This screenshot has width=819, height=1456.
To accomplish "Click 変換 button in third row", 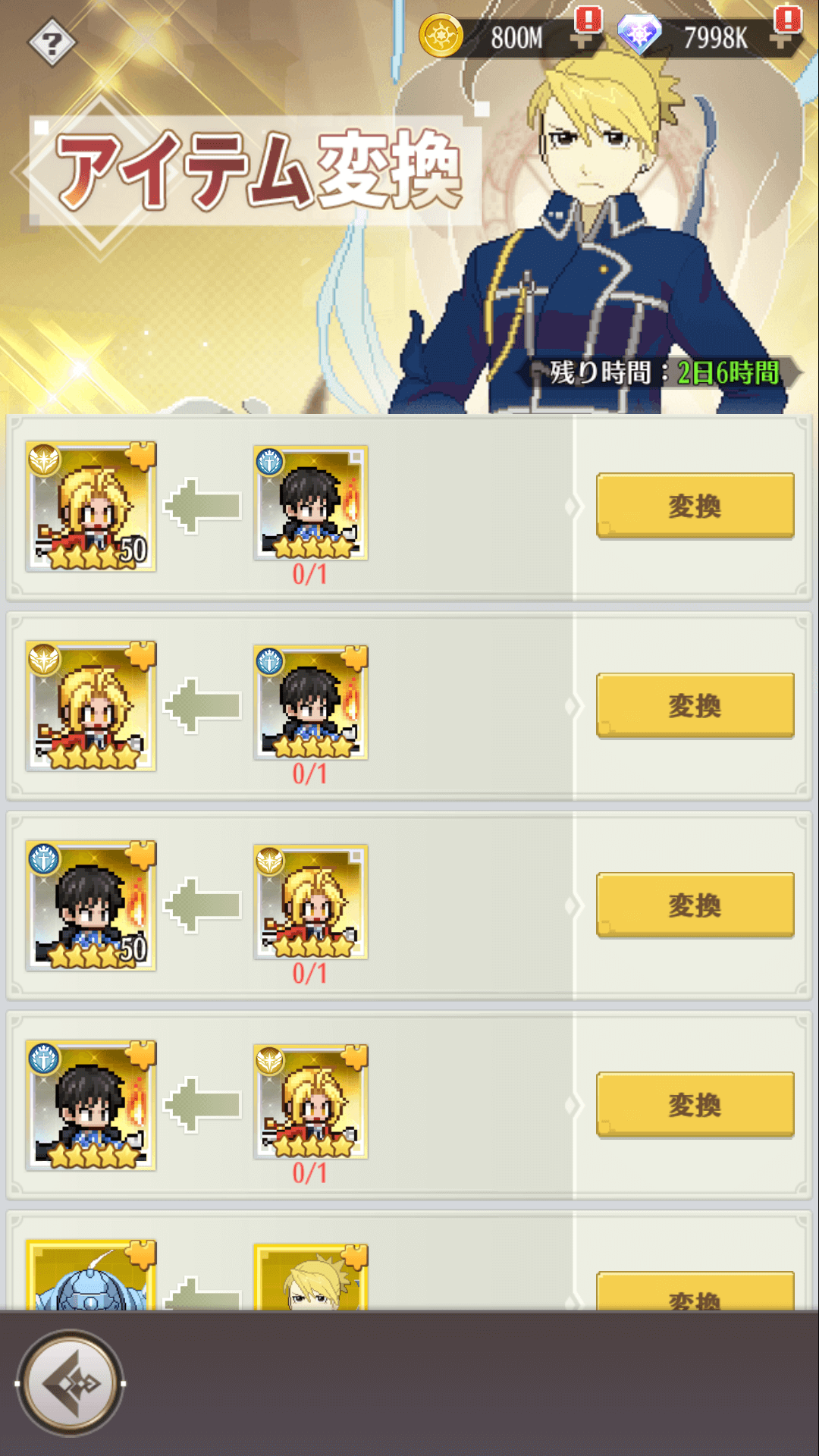I will click(695, 905).
